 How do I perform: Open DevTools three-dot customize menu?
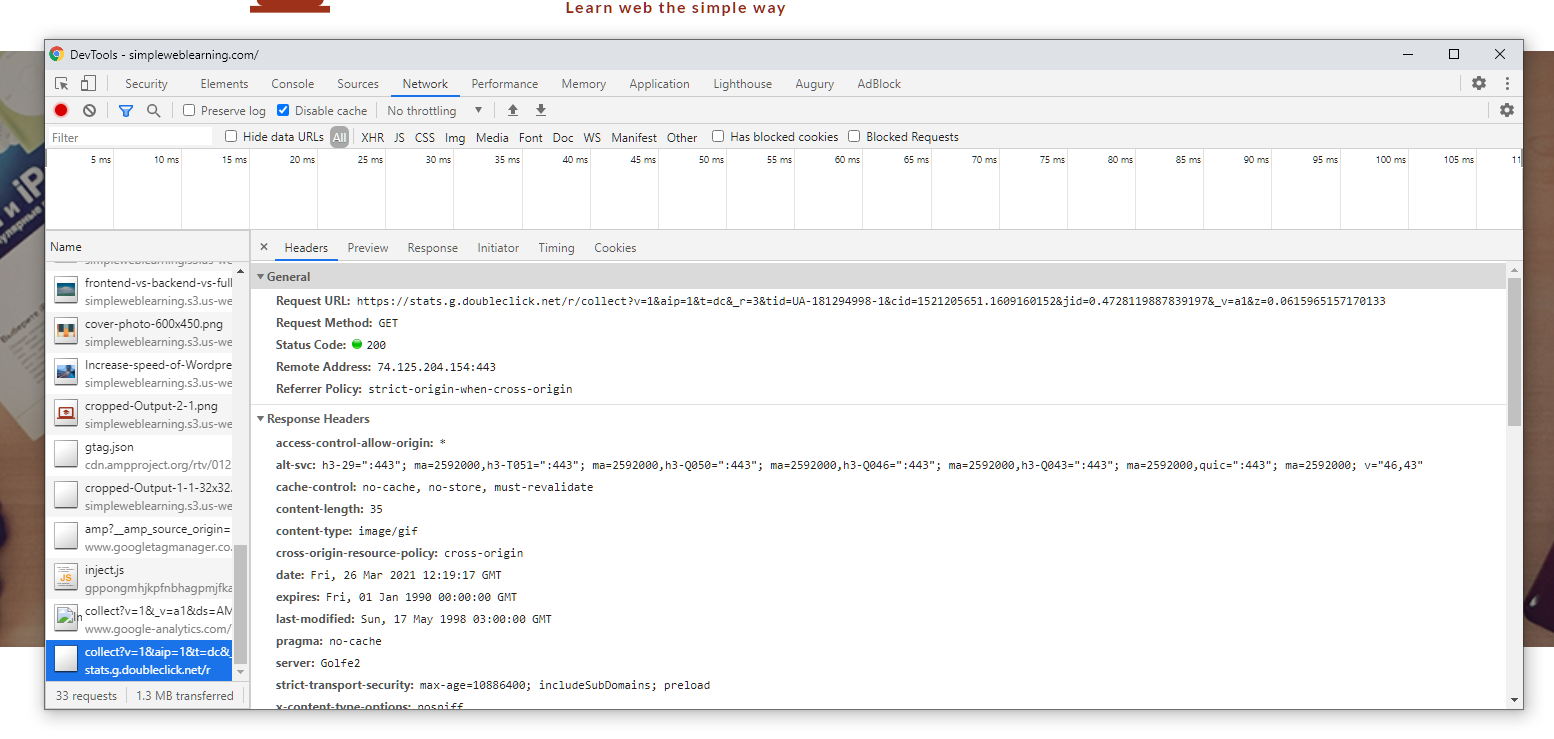[x=1507, y=84]
